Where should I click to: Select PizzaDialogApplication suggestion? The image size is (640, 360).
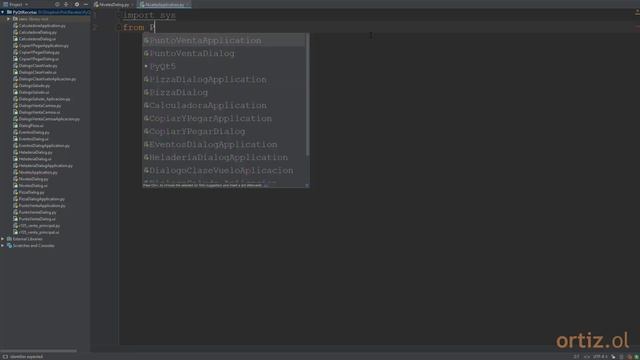pyautogui.click(x=224, y=79)
